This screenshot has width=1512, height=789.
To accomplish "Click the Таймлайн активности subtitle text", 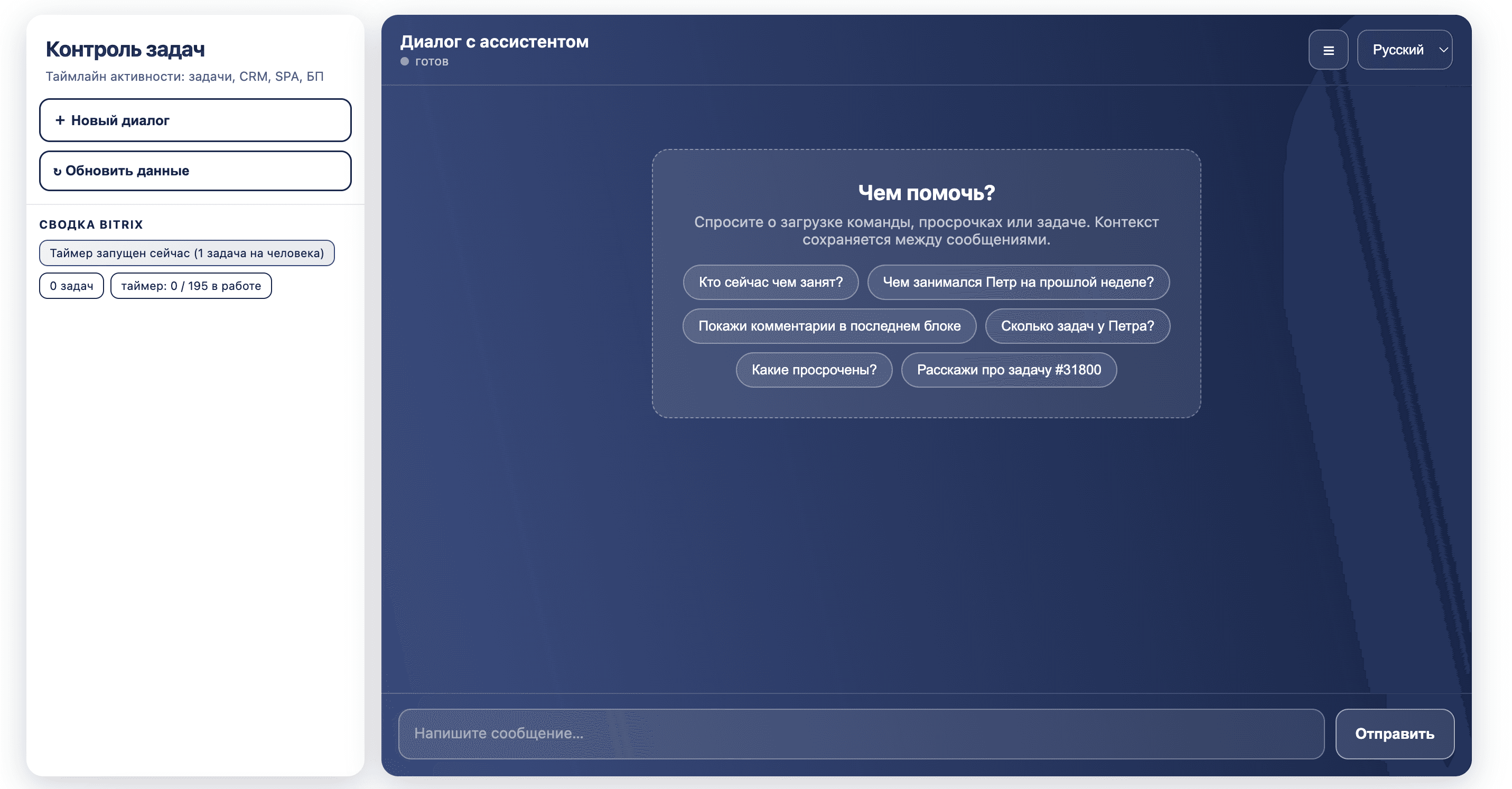I will click(184, 77).
